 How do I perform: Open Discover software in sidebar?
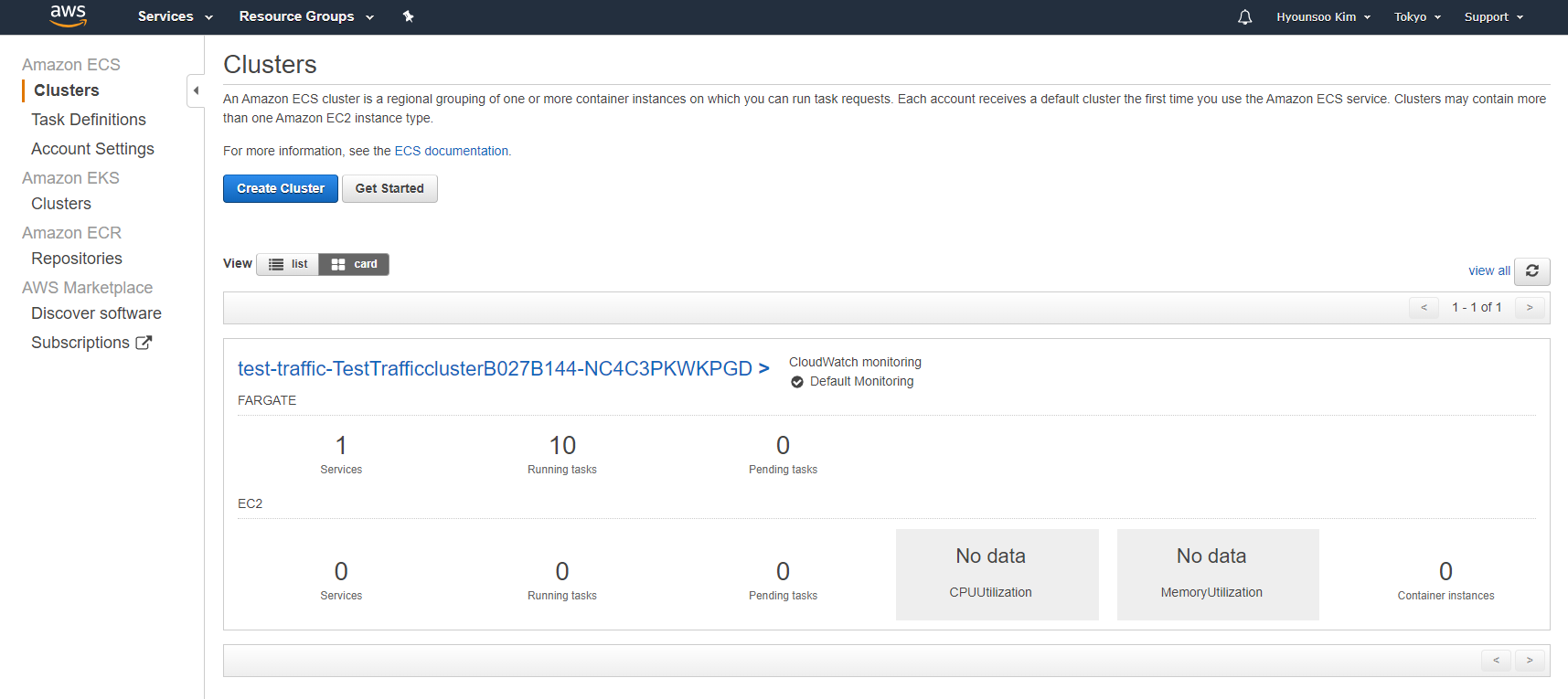coord(96,313)
